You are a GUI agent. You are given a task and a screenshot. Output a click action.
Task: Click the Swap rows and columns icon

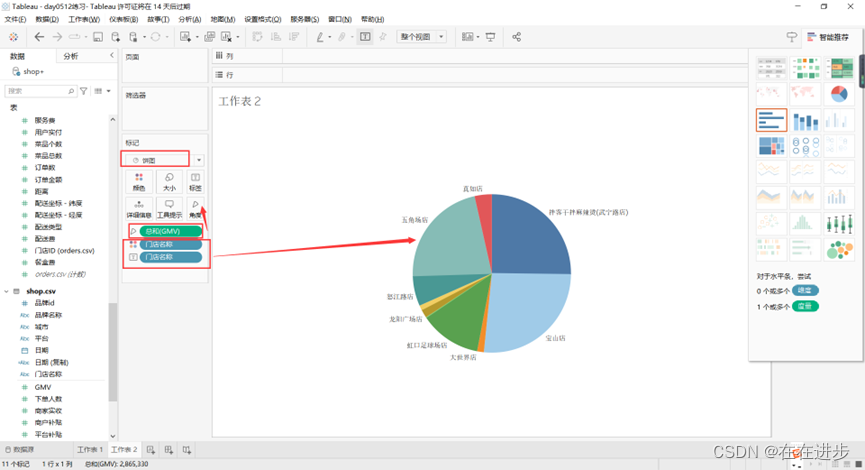coord(258,37)
